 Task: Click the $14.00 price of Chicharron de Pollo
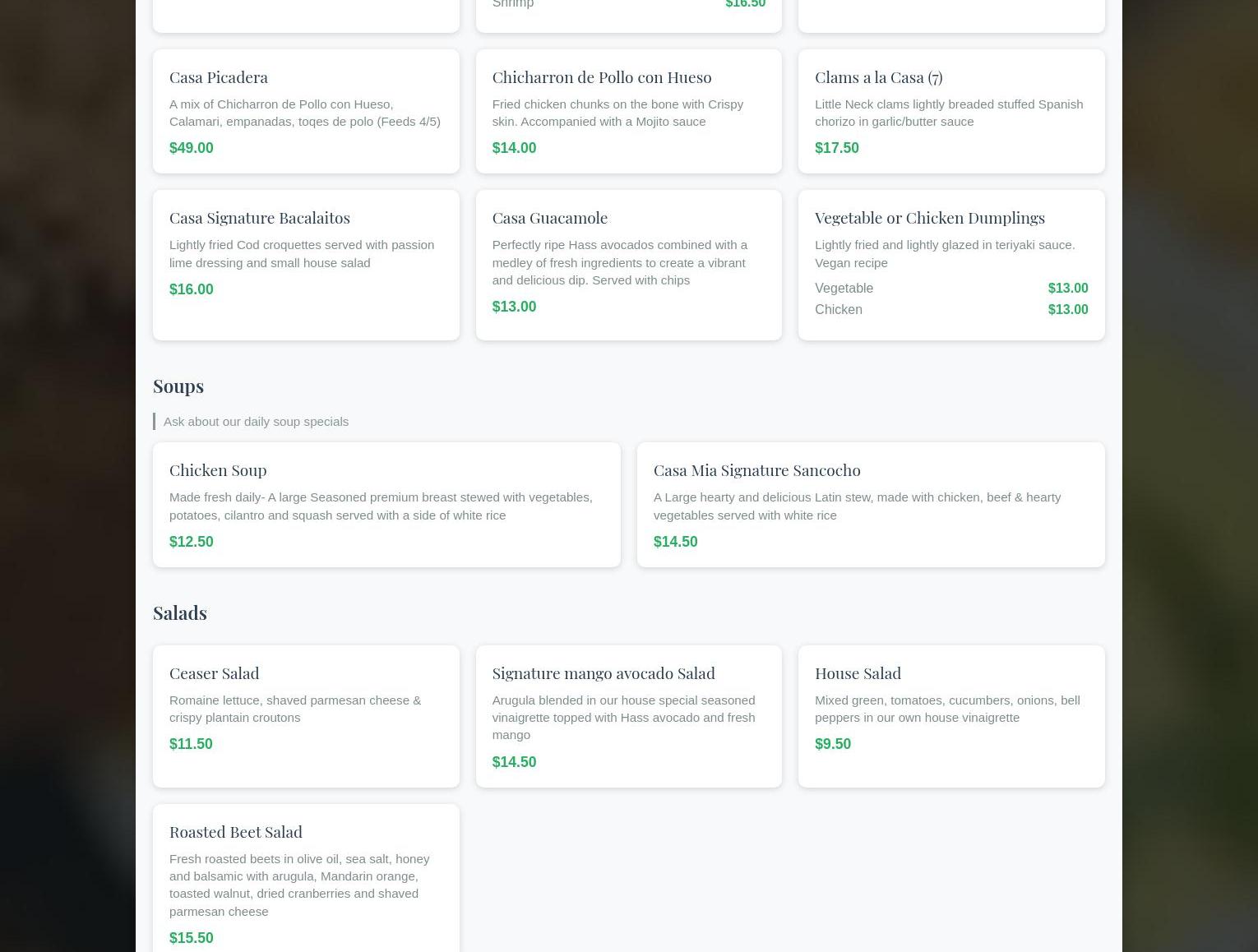pyautogui.click(x=514, y=148)
